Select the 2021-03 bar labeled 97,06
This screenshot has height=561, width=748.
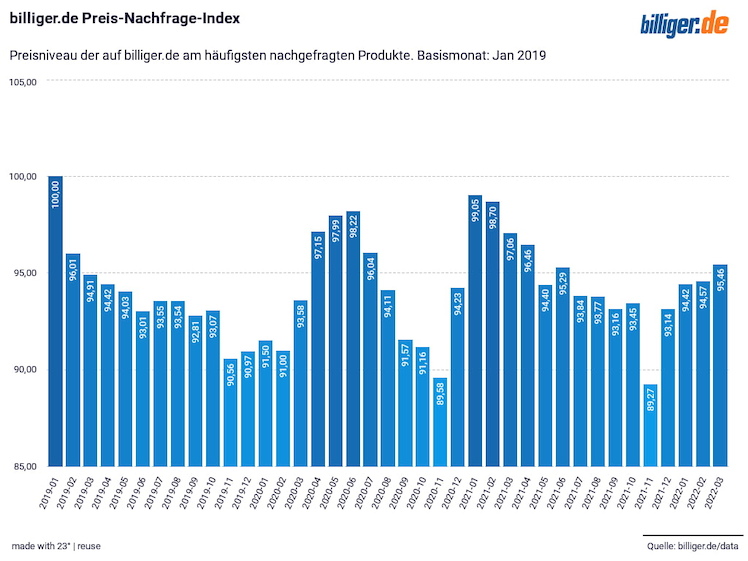click(511, 350)
